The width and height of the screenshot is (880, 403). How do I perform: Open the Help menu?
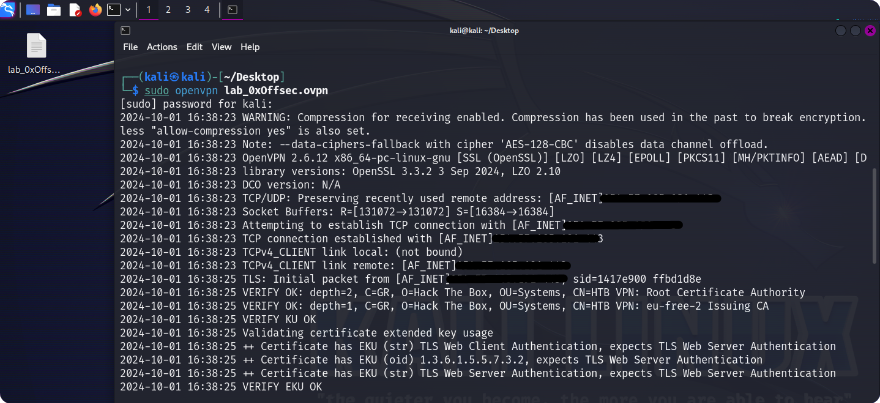pos(250,47)
